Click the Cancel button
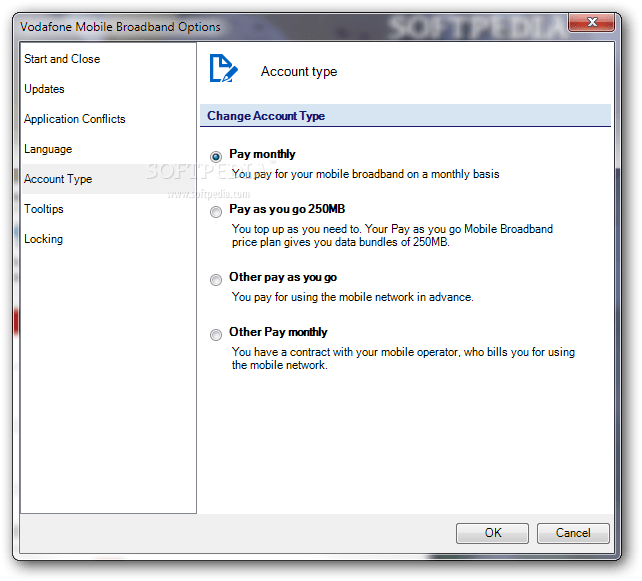The image size is (642, 581). pos(573,533)
